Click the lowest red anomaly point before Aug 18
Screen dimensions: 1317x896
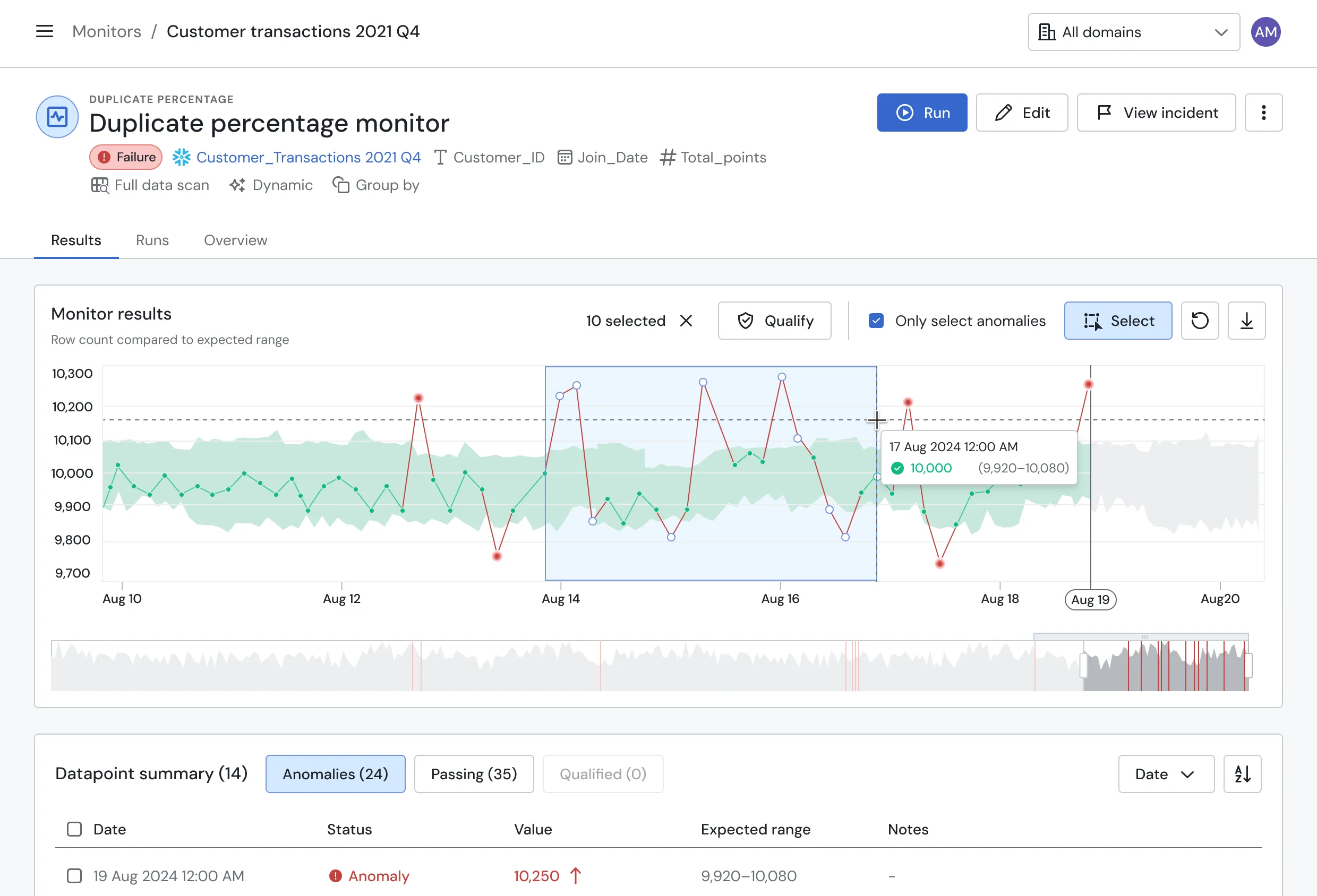pyautogui.click(x=939, y=564)
